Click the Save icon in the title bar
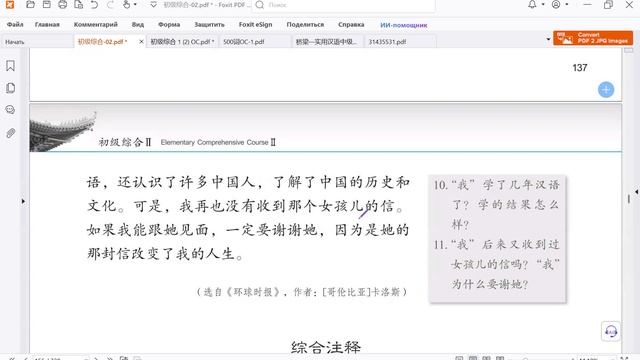The width and height of the screenshot is (640, 360). (47, 4)
